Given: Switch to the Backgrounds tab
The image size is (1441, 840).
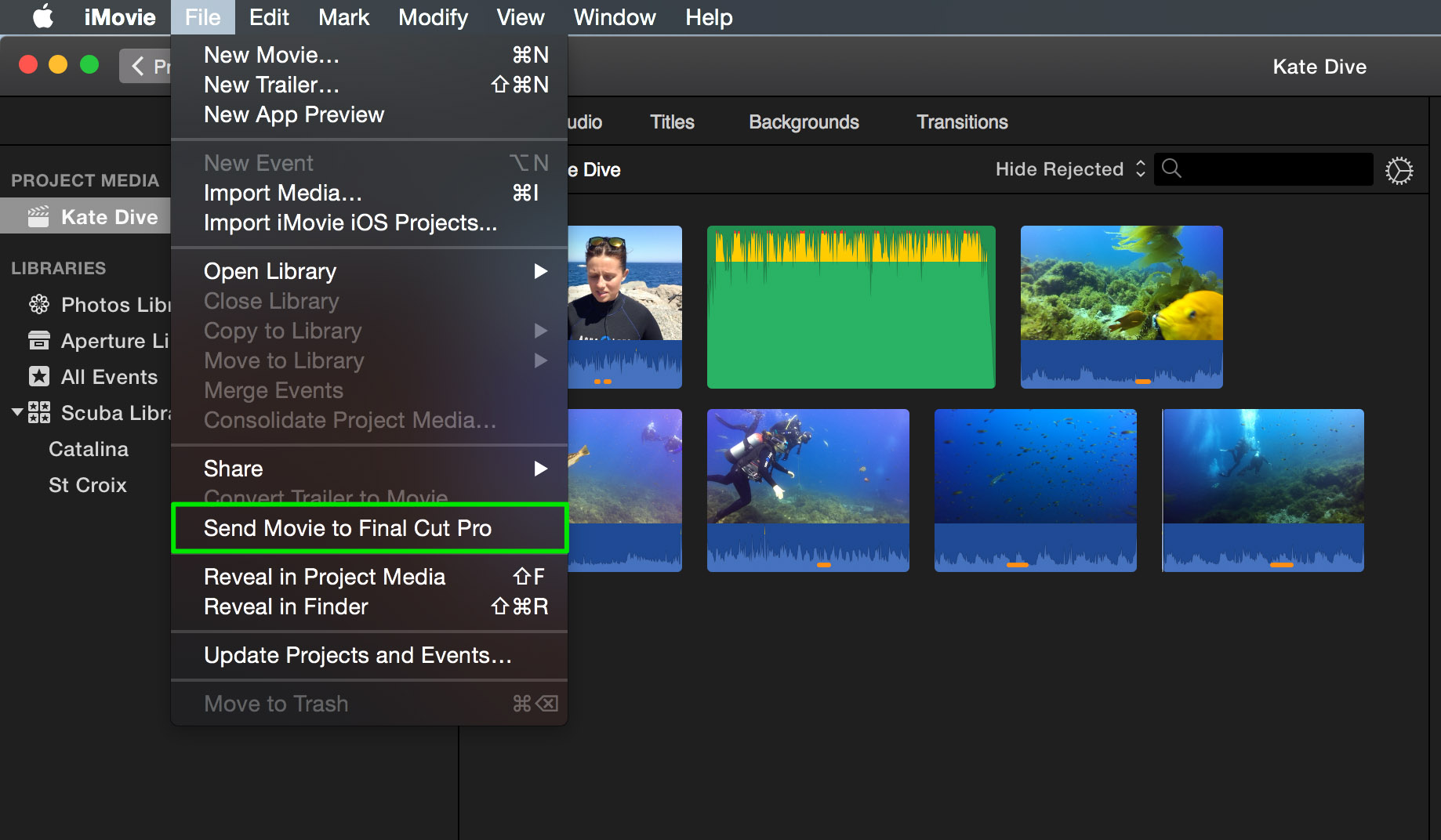Looking at the screenshot, I should coord(804,122).
